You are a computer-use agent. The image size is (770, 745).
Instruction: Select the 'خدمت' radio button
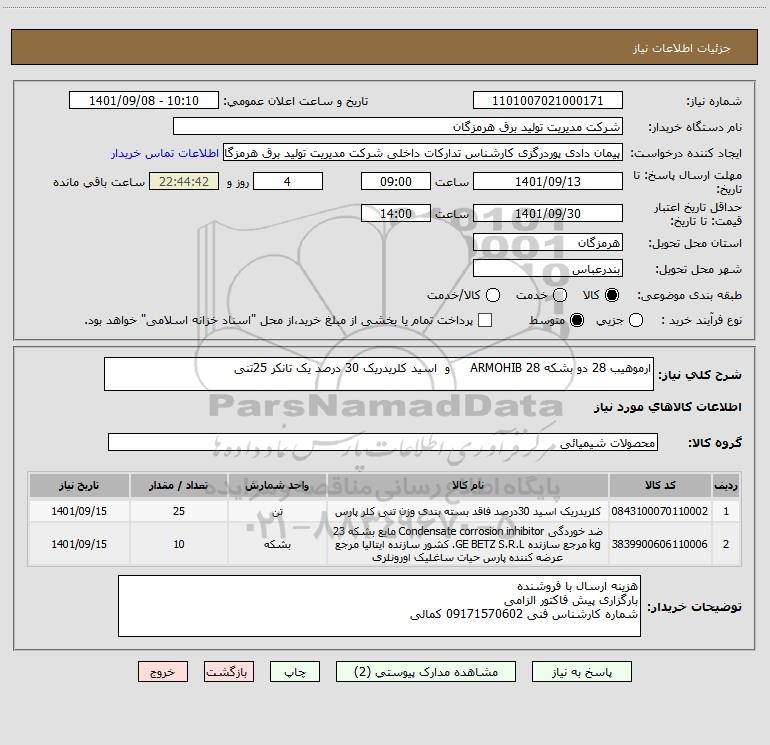pos(560,295)
